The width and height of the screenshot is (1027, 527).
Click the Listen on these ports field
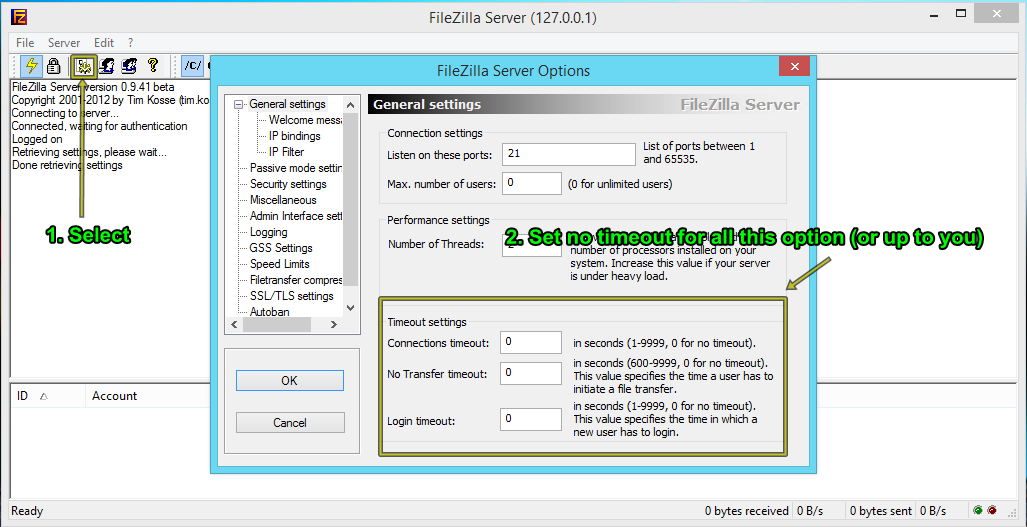click(x=569, y=154)
